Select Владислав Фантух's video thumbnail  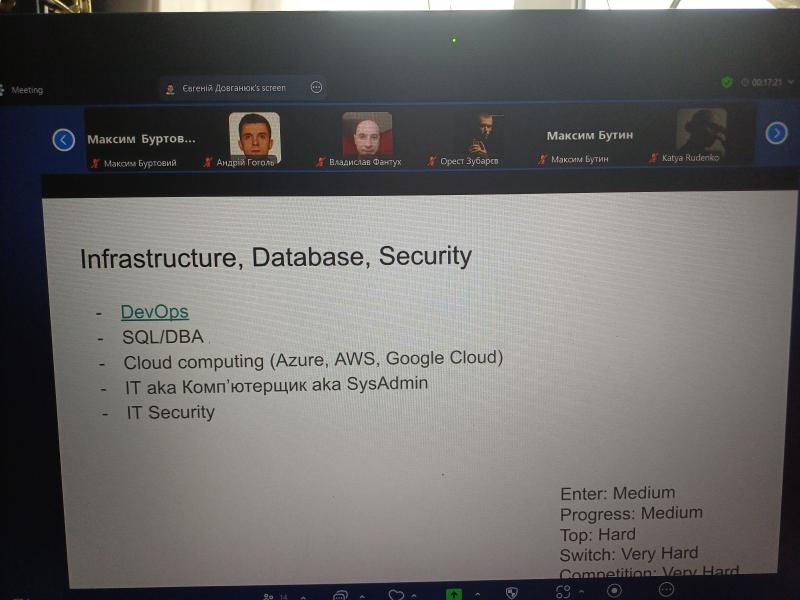367,134
